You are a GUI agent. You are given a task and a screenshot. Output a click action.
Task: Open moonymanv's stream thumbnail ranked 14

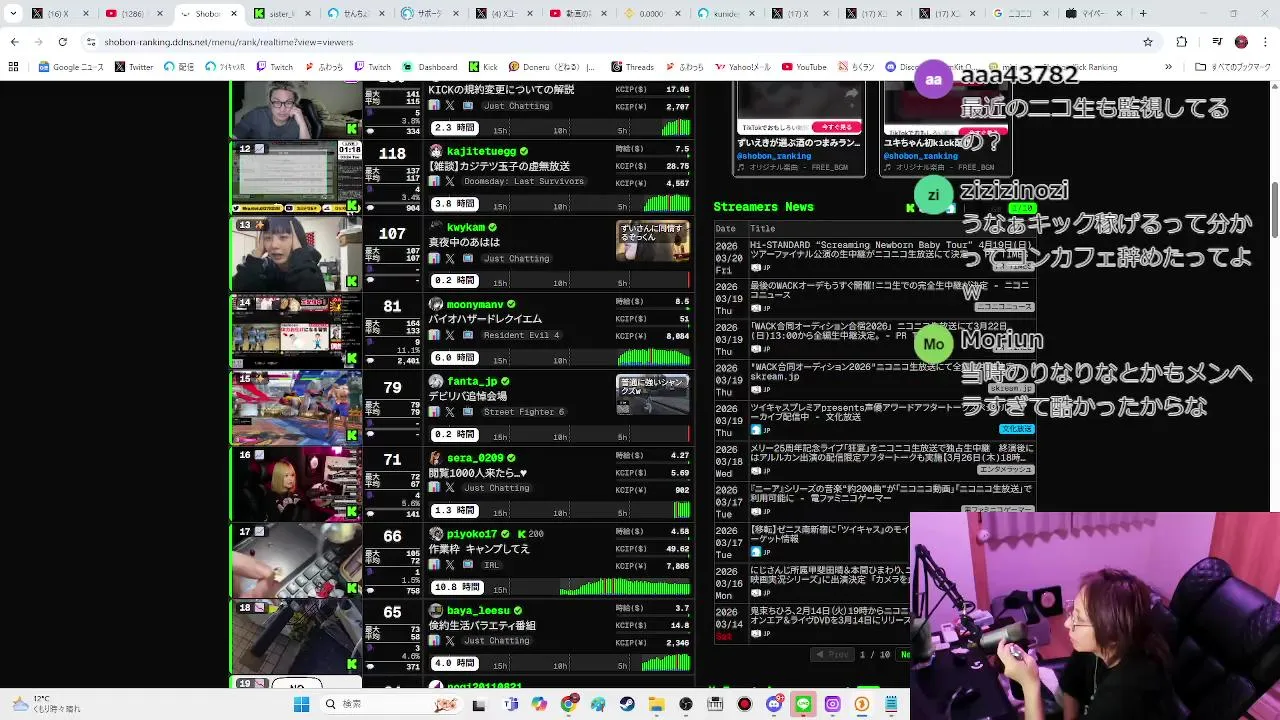point(296,331)
